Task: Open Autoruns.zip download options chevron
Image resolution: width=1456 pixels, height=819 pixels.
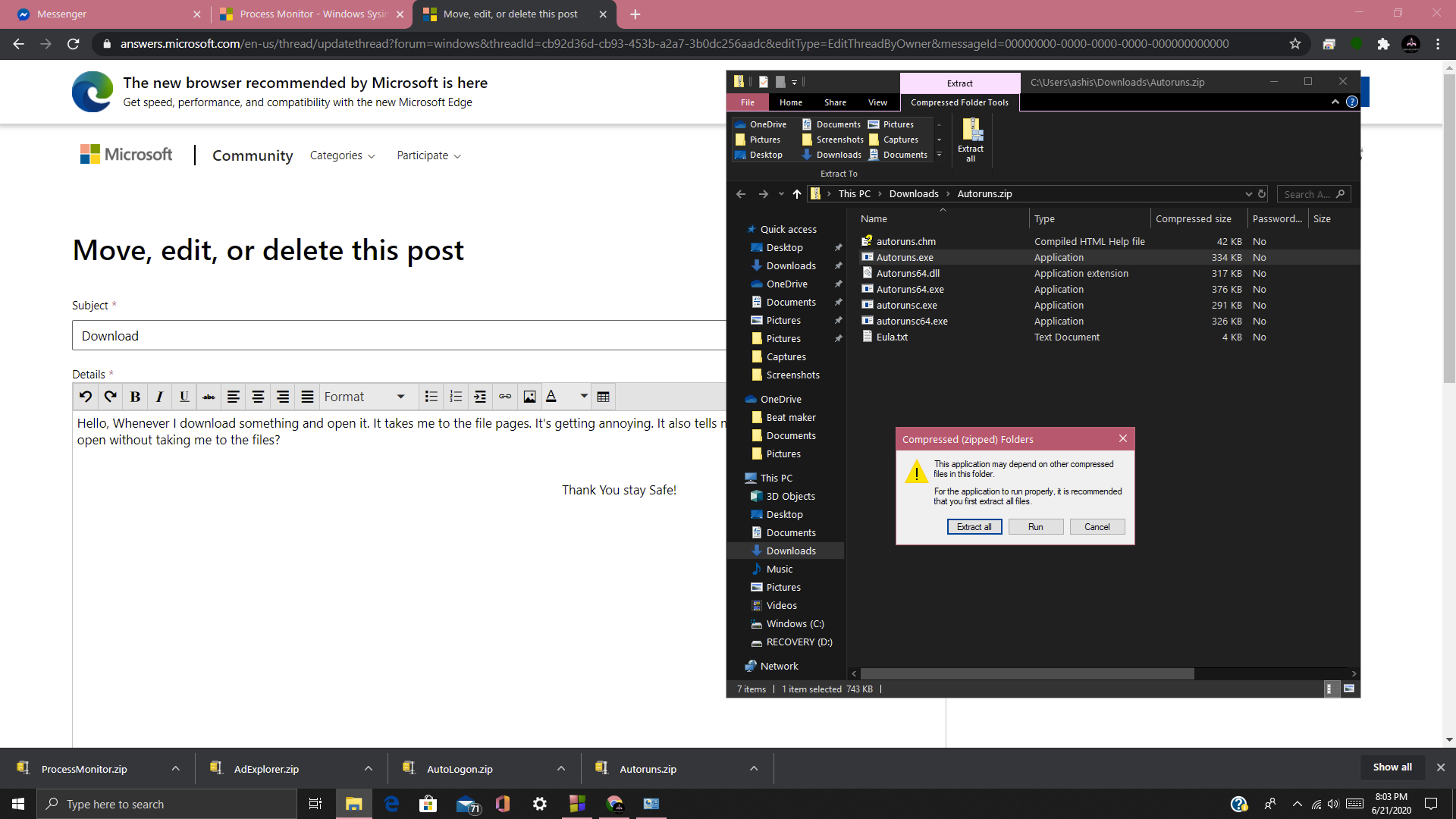Action: pos(754,768)
